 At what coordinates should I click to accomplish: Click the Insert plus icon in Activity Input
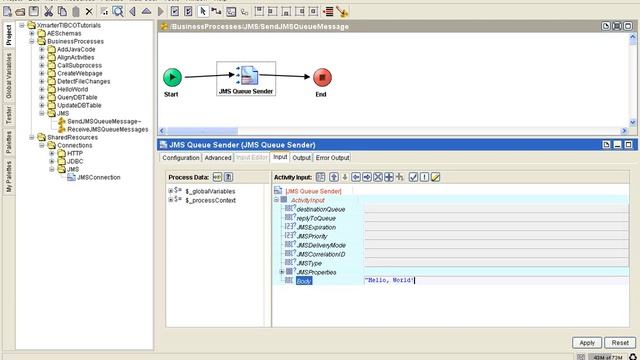389,177
